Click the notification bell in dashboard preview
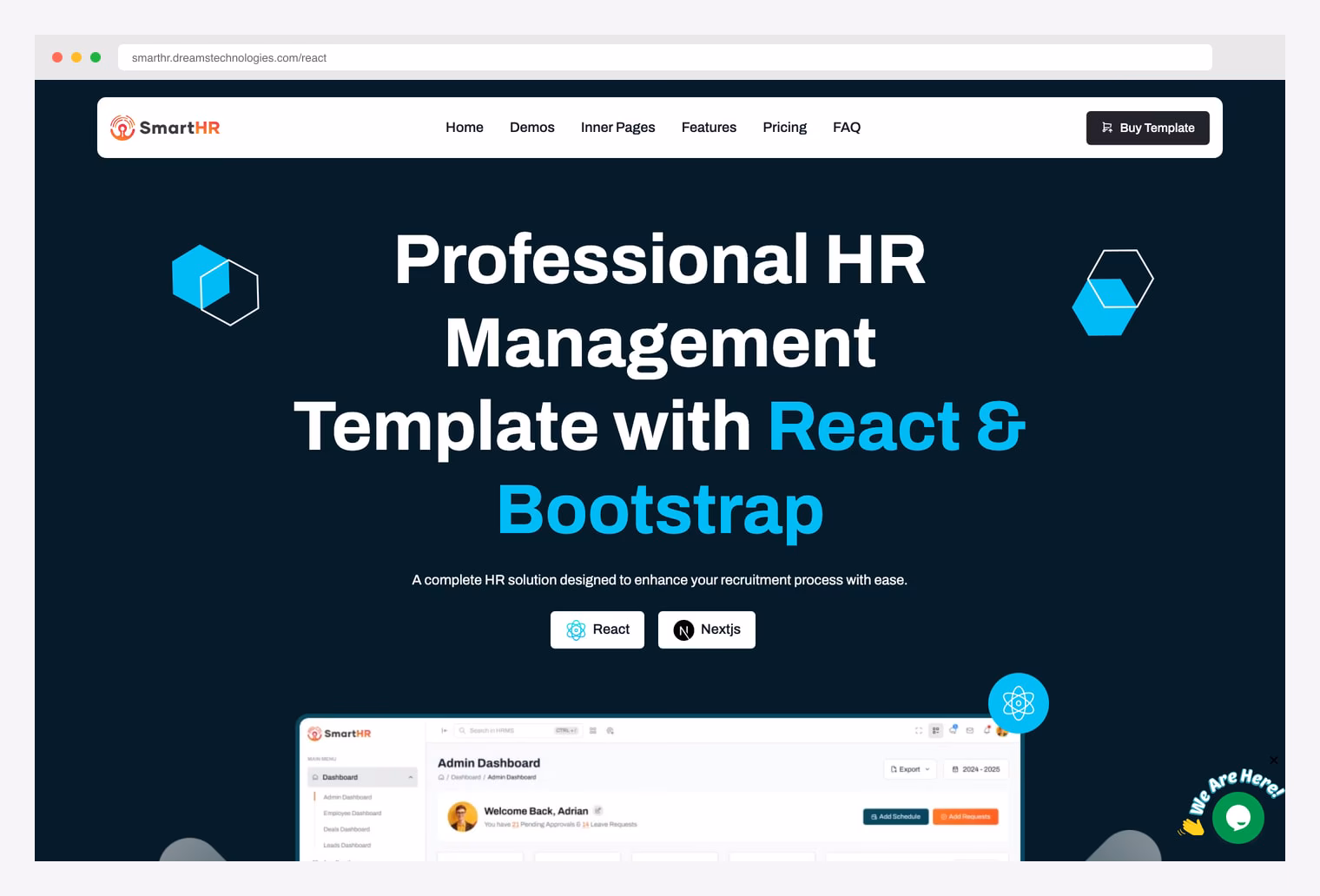1320x896 pixels. tap(987, 730)
